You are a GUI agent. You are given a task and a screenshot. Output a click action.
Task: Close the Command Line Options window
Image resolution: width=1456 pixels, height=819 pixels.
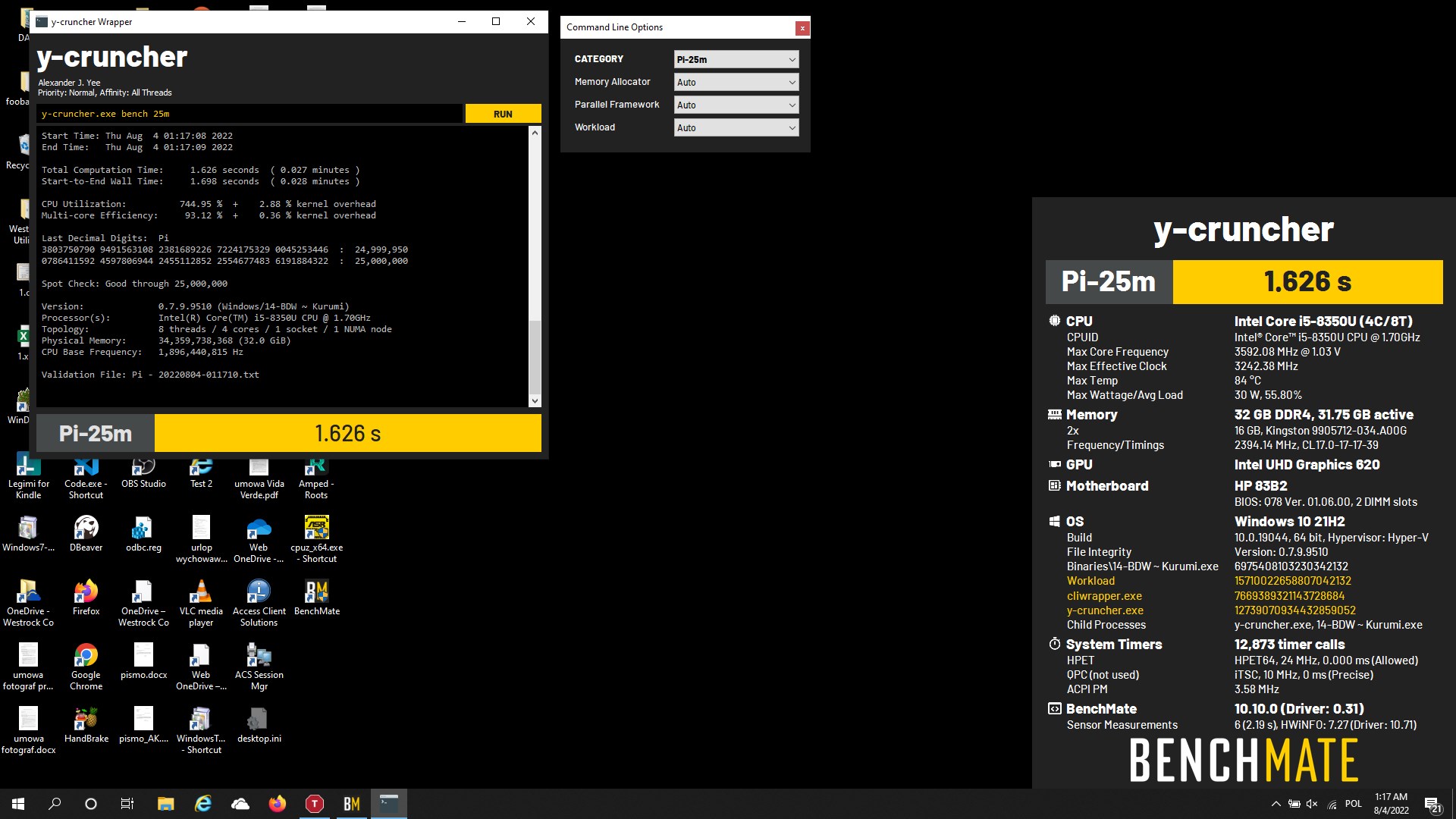click(802, 28)
